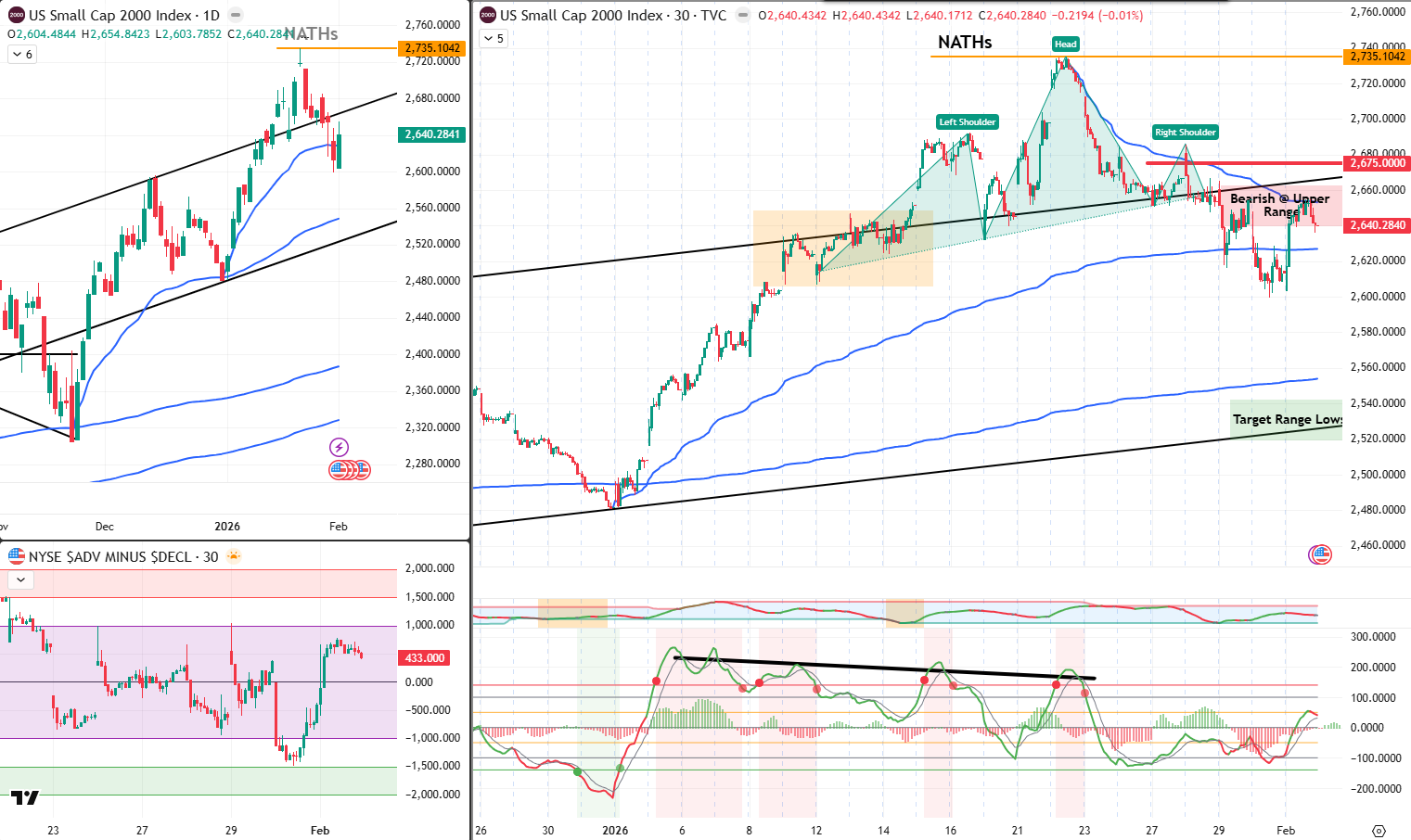Toggle the hide button next to the daily chart title
Viewport: 1411px width, 840px height.
[236, 16]
